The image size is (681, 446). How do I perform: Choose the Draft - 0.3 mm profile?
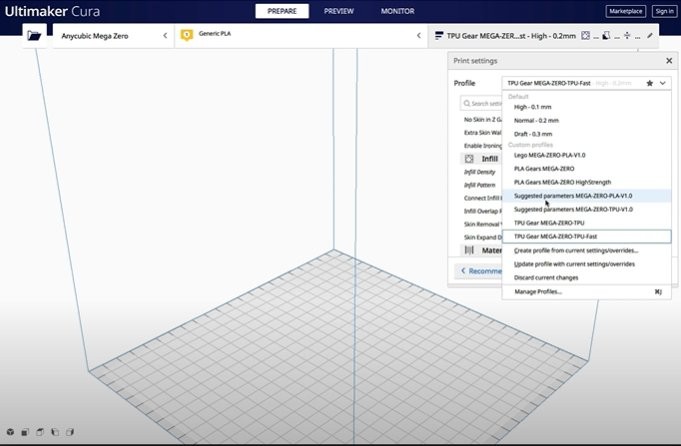click(533, 133)
